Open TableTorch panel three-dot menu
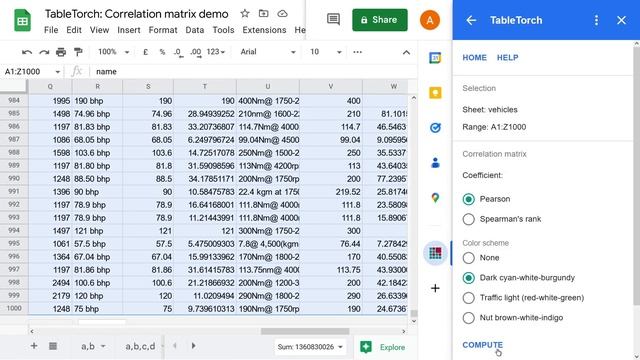This screenshot has height=360, width=640. 596,20
